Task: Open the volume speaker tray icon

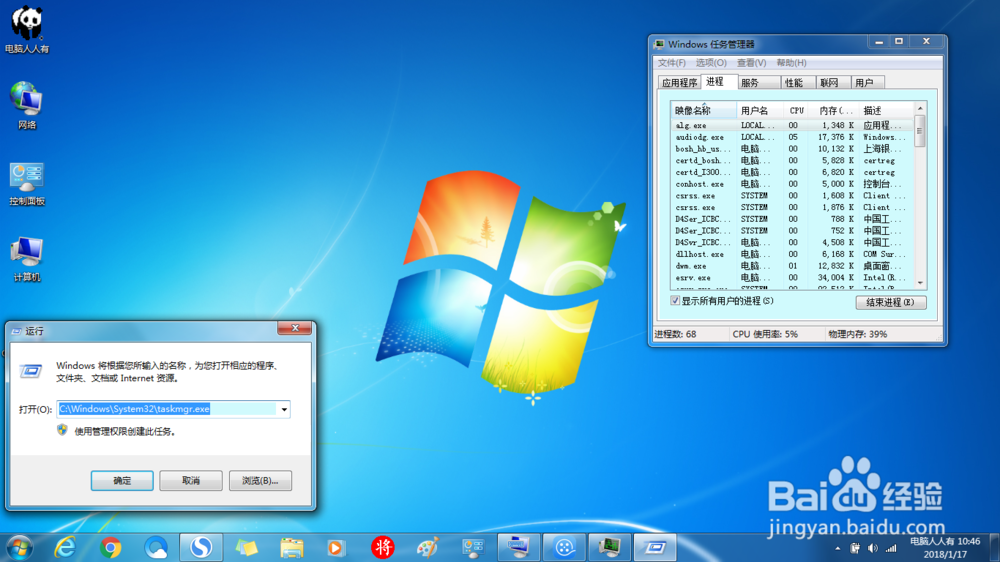Action: pos(872,548)
